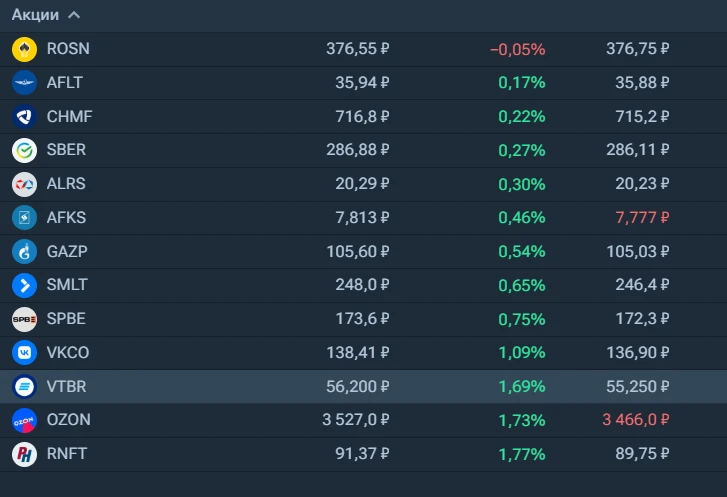Click ROSN value 376,75 ₽
Screen dimensions: 727x497
click(x=638, y=49)
